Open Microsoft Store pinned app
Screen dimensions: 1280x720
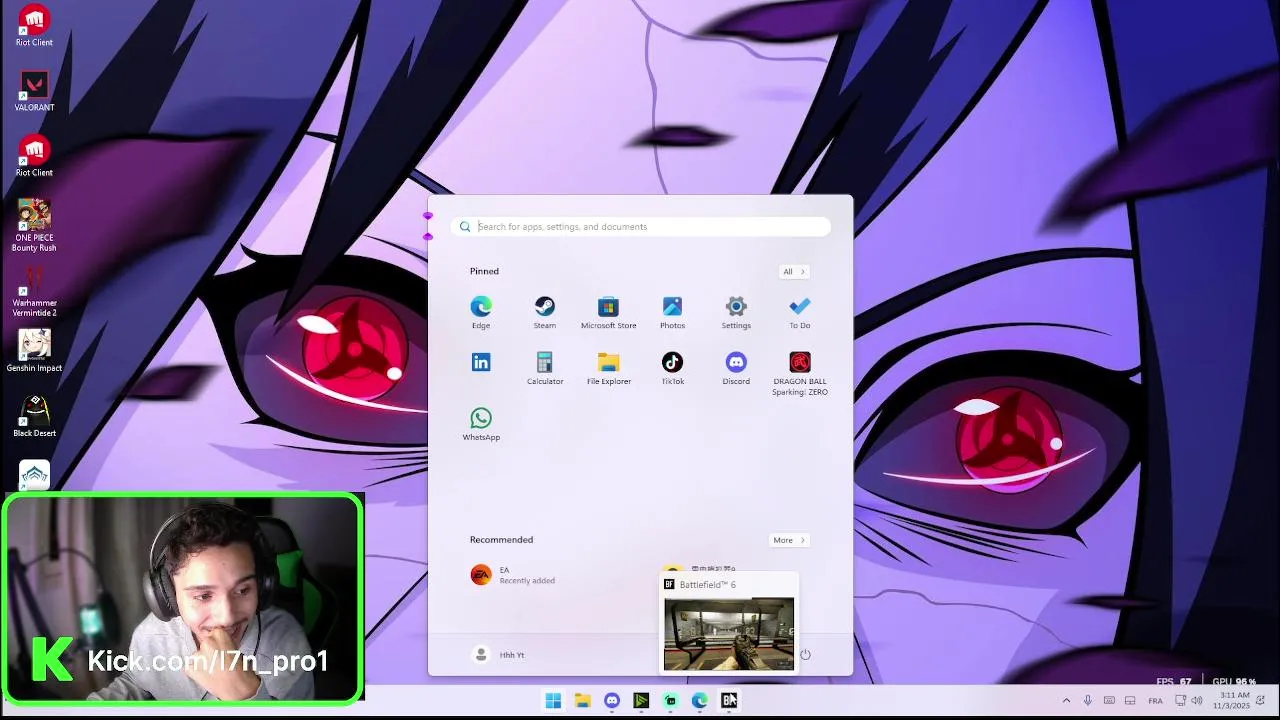pyautogui.click(x=608, y=312)
